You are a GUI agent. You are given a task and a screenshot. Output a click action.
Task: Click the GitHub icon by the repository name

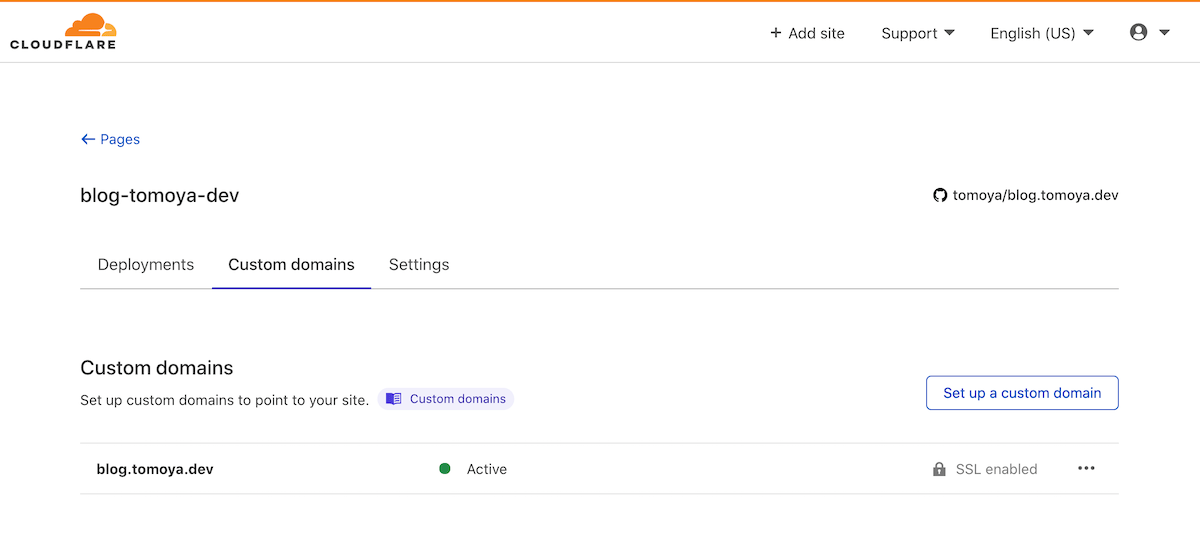pyautogui.click(x=940, y=195)
